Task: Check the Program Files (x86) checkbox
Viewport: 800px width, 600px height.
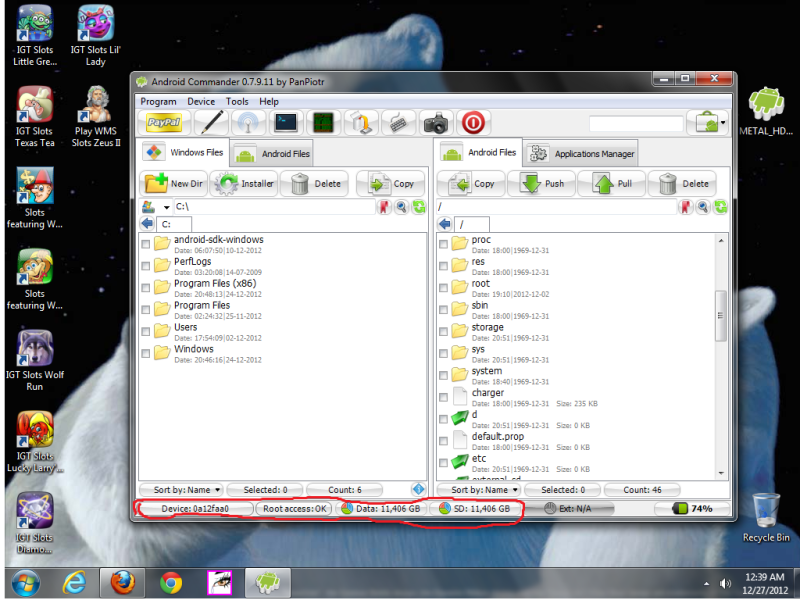Action: click(146, 288)
